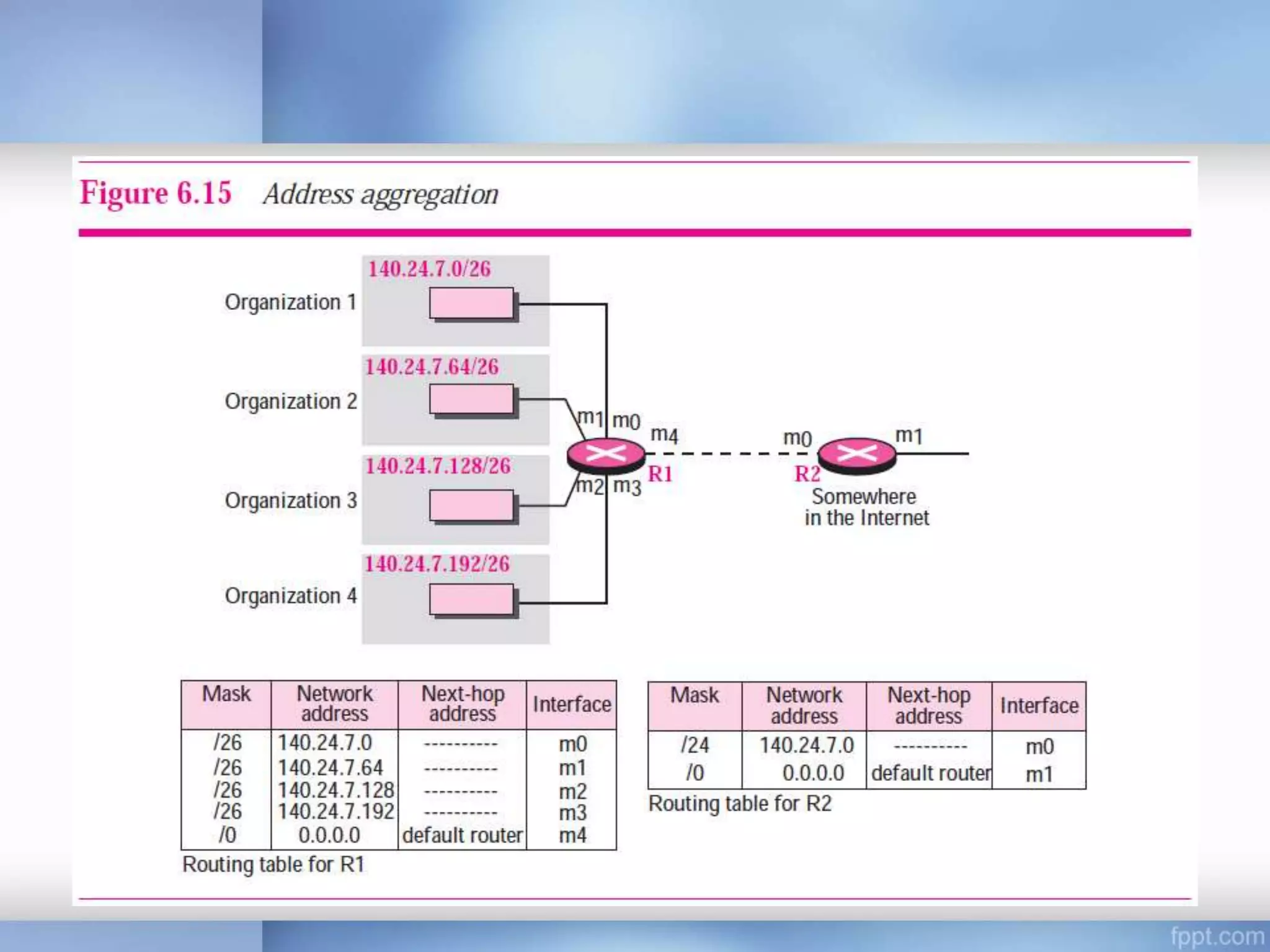Click the R2 router icon

857,454
